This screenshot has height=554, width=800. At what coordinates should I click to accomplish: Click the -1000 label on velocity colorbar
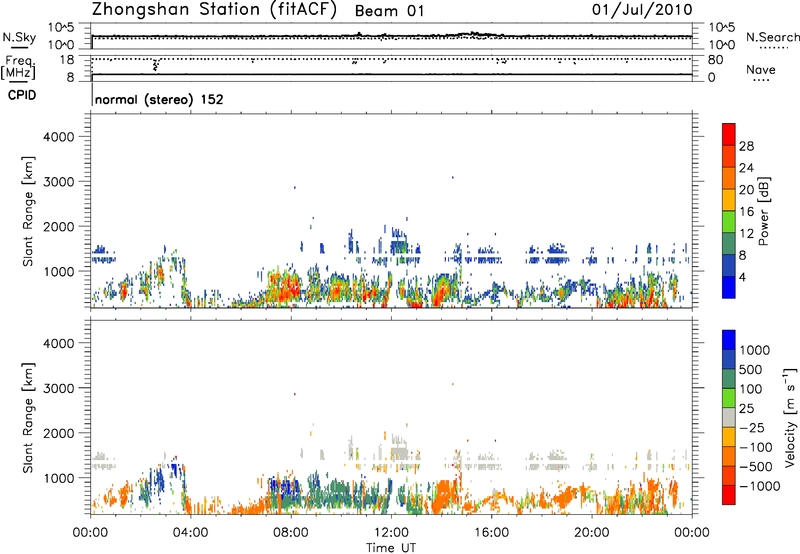pyautogui.click(x=759, y=486)
